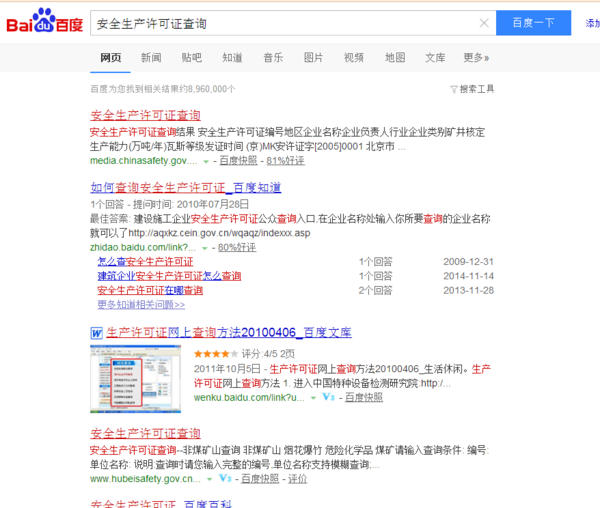
Task: Open 如何查询安全生产许可证_百度知道 result
Action: tap(186, 187)
